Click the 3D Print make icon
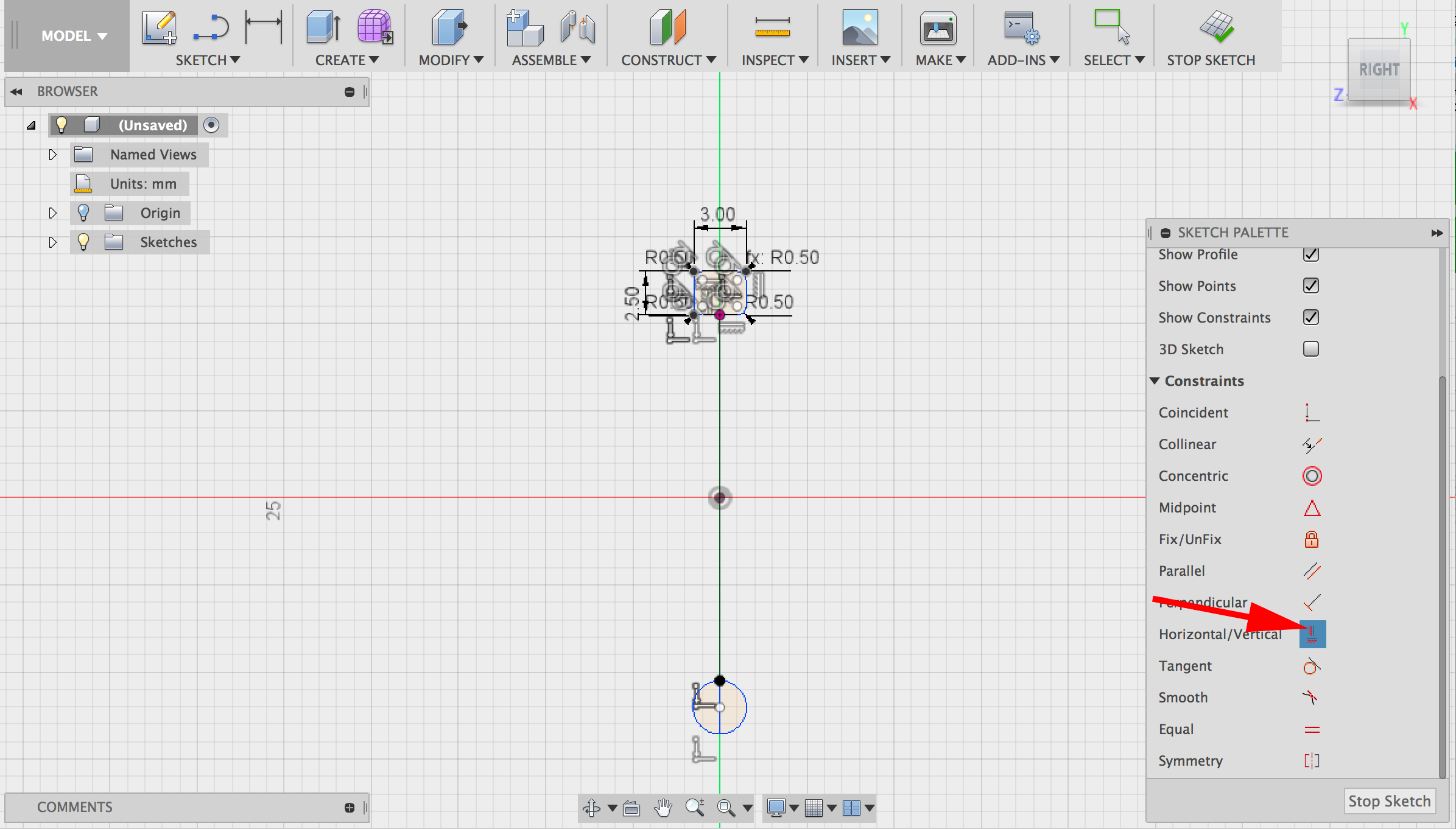The image size is (1456, 829). click(x=938, y=28)
